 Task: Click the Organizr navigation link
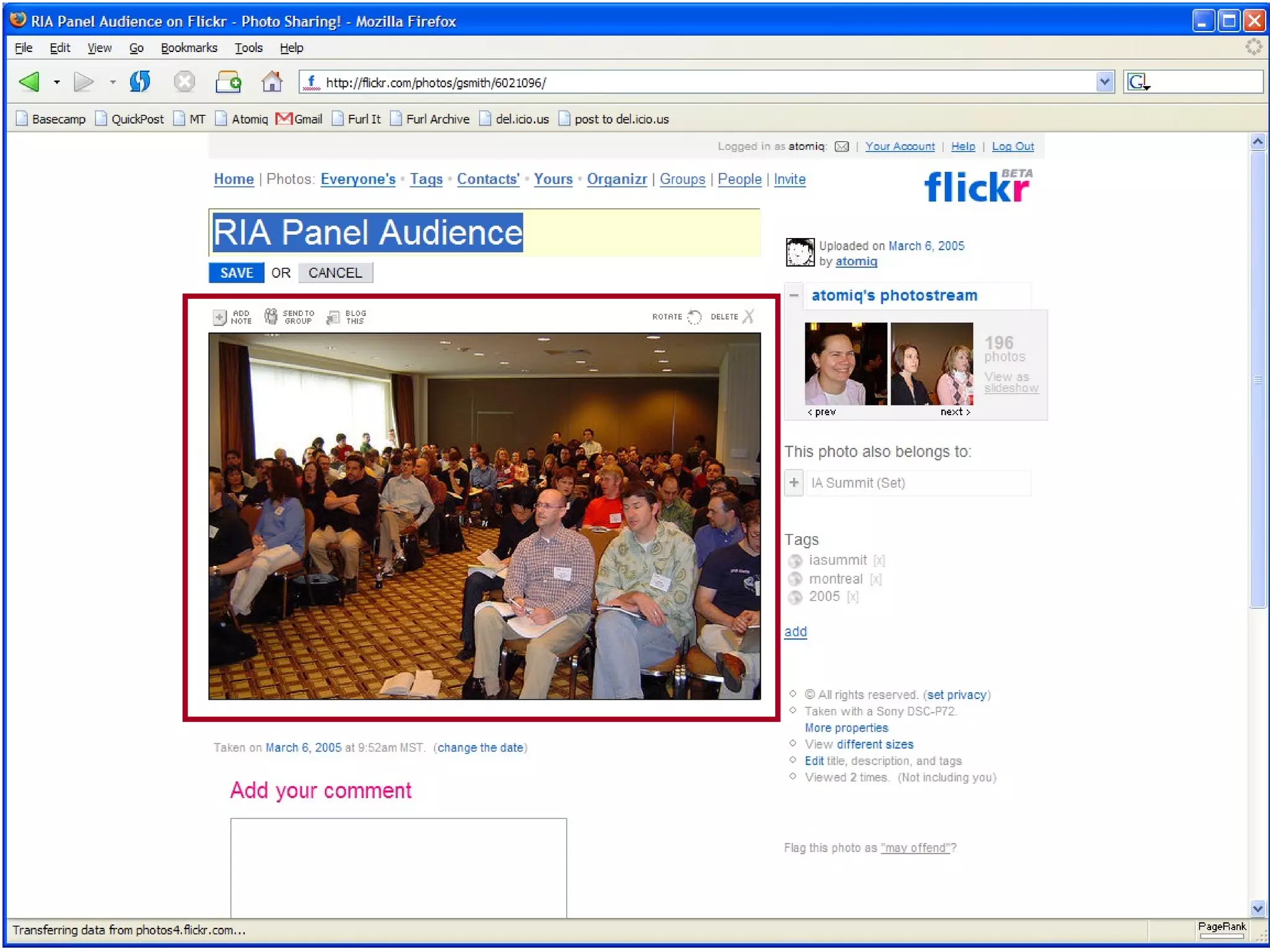pyautogui.click(x=616, y=179)
